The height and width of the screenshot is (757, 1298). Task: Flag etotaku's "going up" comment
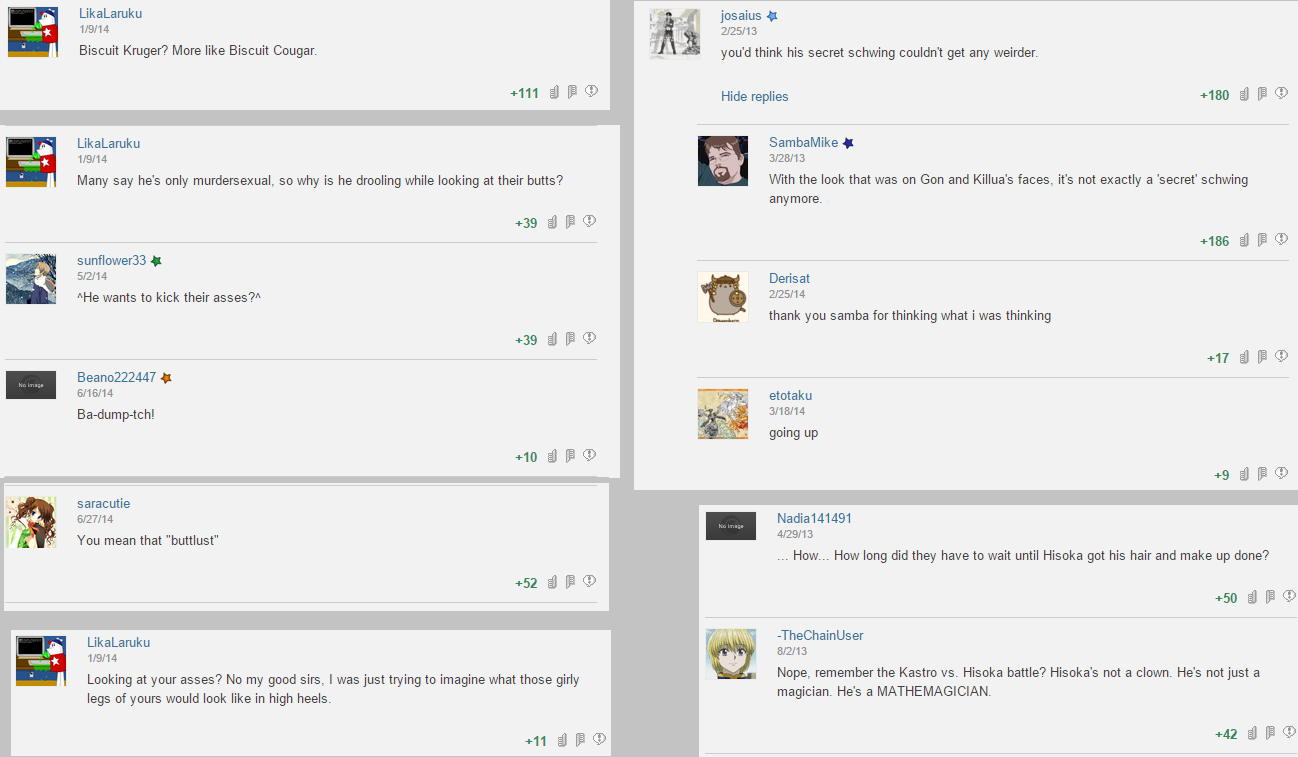coord(1263,474)
